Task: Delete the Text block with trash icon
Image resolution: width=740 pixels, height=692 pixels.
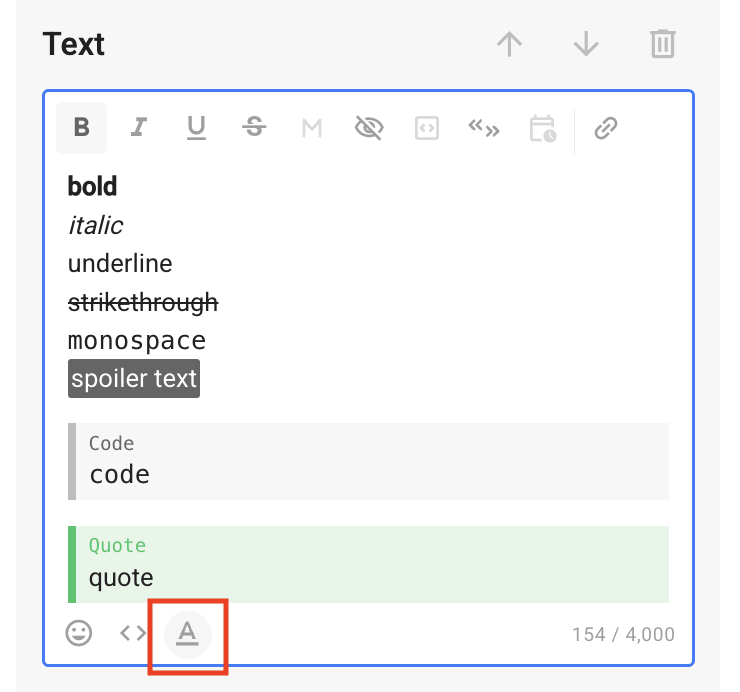Action: pos(662,45)
